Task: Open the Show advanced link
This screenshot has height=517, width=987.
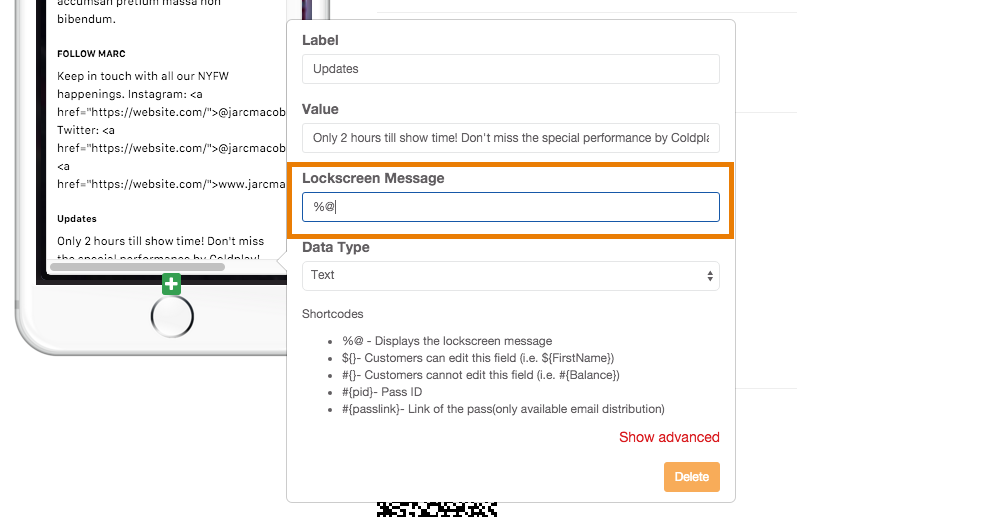Action: (x=669, y=437)
